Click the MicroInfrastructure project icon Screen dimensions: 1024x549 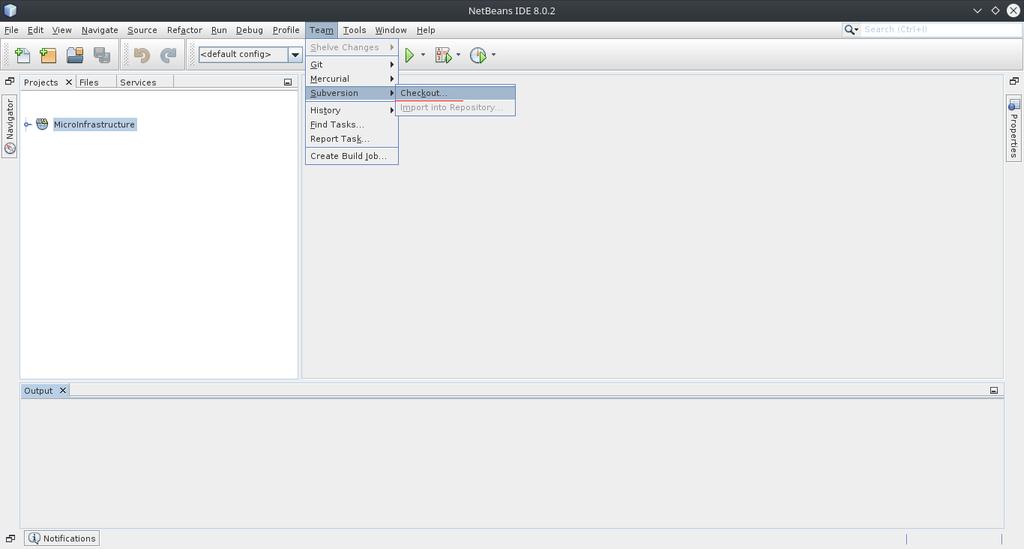tap(42, 124)
